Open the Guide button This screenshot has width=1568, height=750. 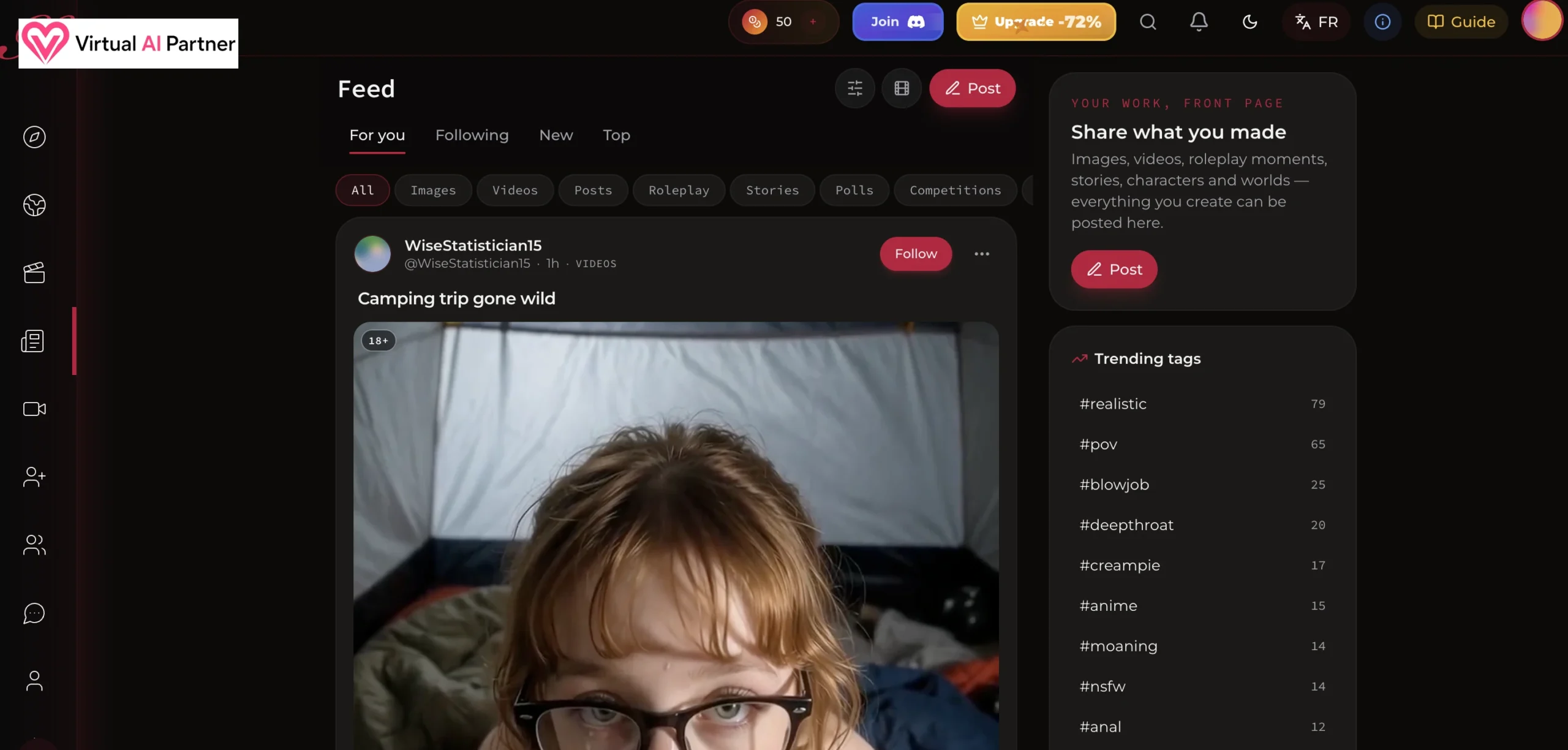(x=1461, y=22)
